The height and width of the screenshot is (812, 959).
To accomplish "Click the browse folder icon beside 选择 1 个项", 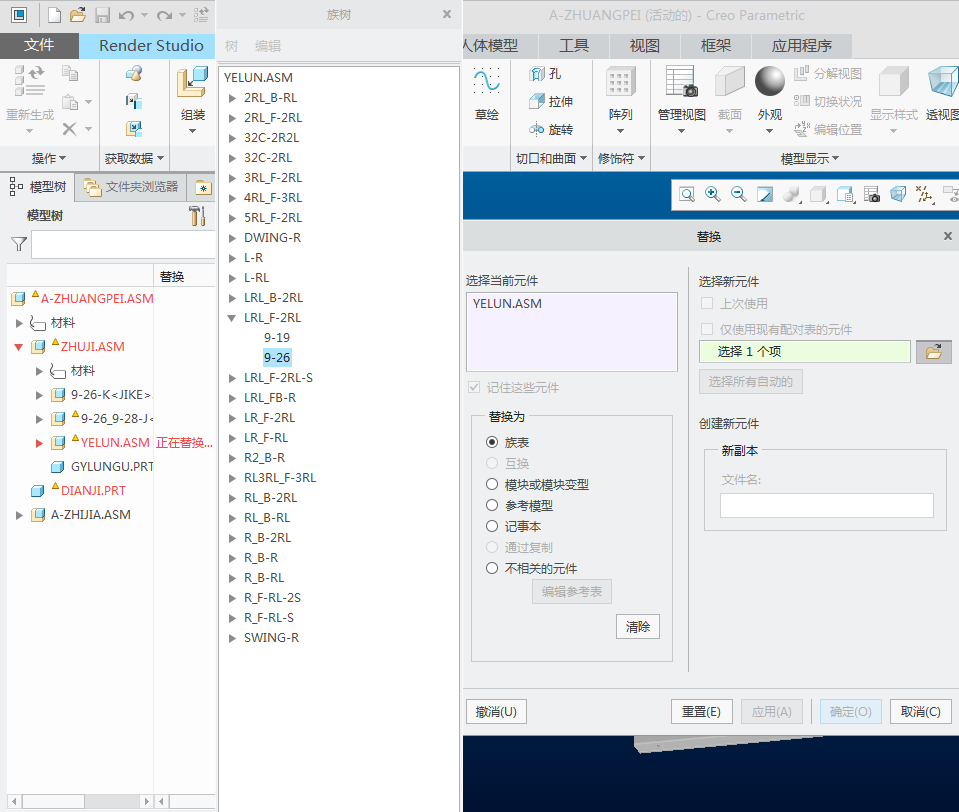I will (x=933, y=352).
